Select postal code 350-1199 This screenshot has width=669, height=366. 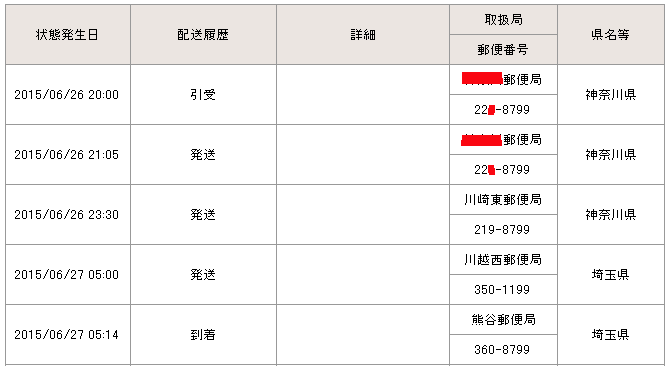coord(503,290)
